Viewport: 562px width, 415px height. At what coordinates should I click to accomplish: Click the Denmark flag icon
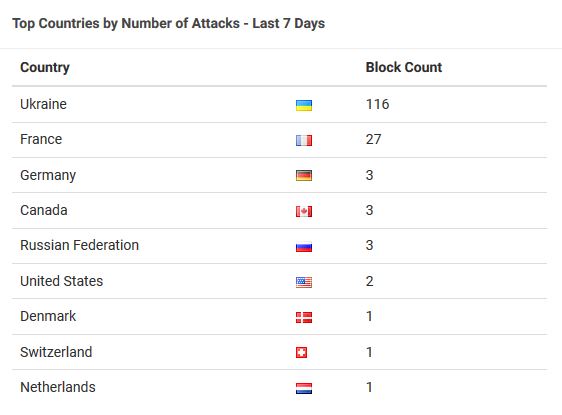pos(304,318)
